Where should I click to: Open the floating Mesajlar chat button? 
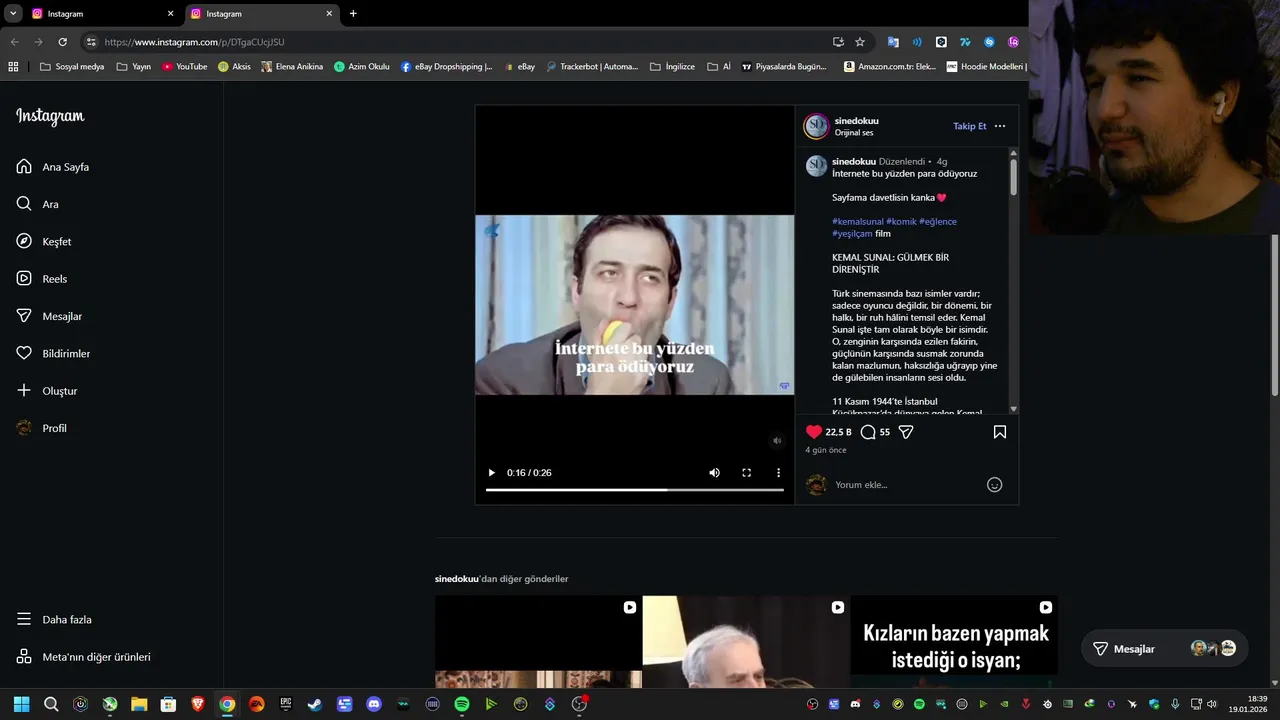(x=1164, y=649)
